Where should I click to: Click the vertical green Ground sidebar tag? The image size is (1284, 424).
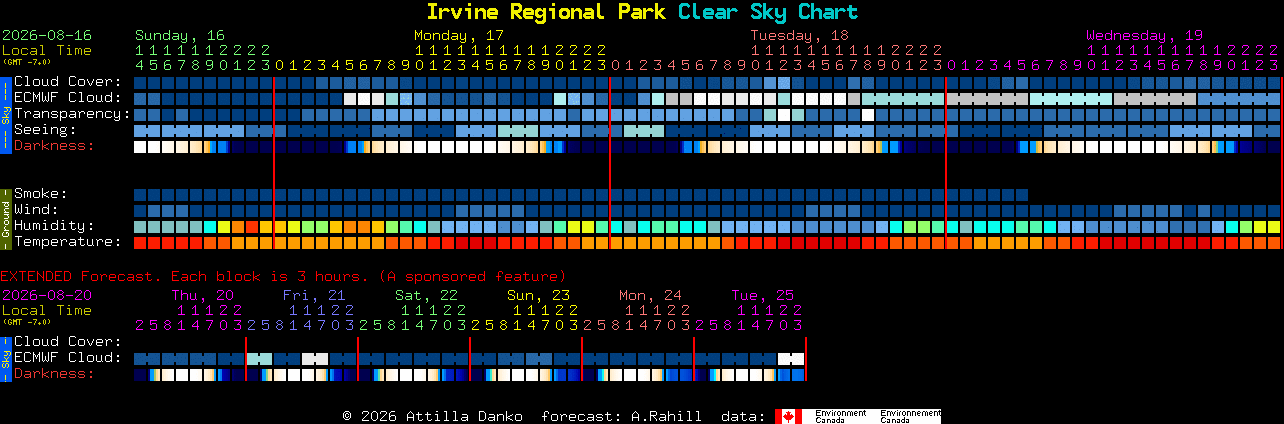[5, 218]
